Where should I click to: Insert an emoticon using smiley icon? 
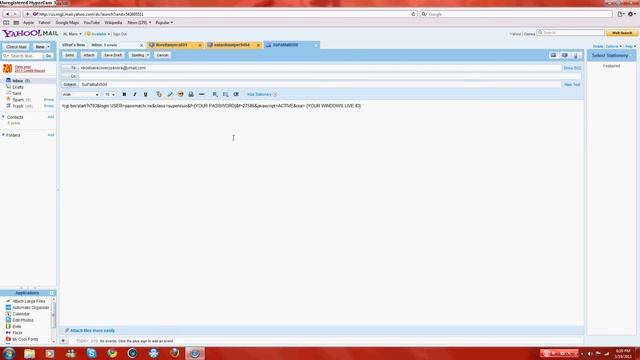[180, 94]
